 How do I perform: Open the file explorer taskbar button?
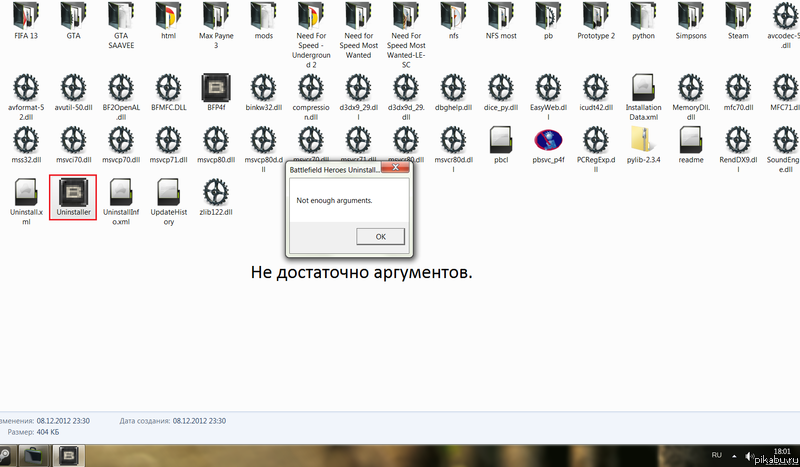[x=34, y=455]
